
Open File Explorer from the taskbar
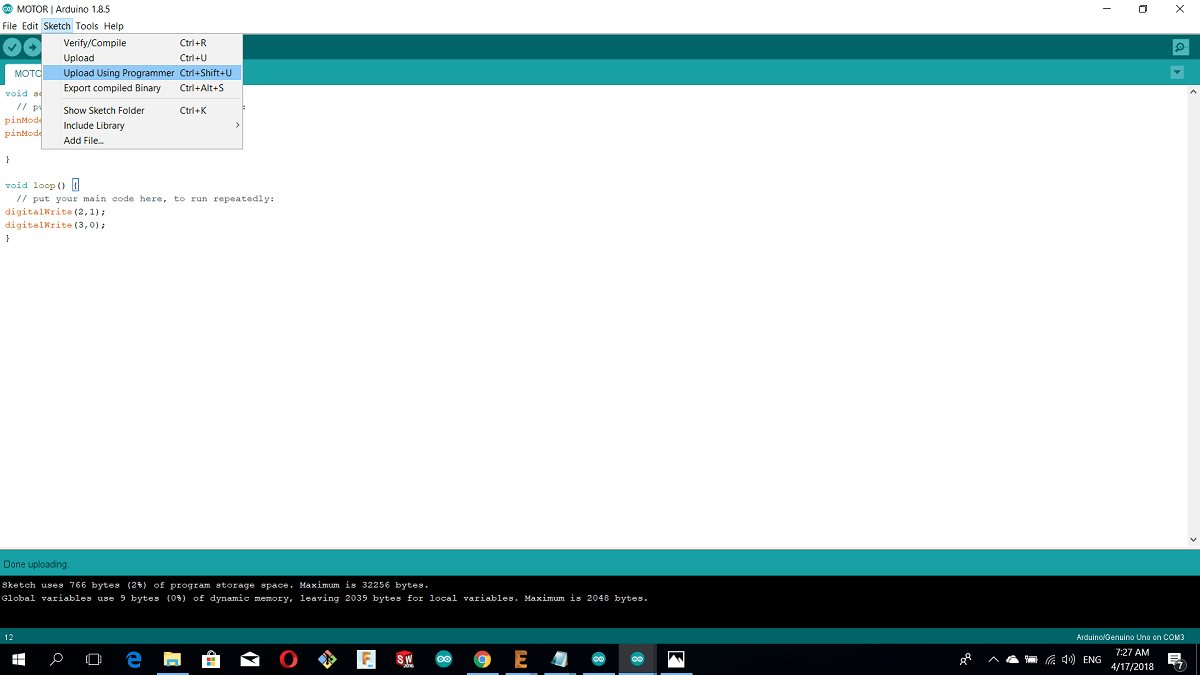coord(172,660)
